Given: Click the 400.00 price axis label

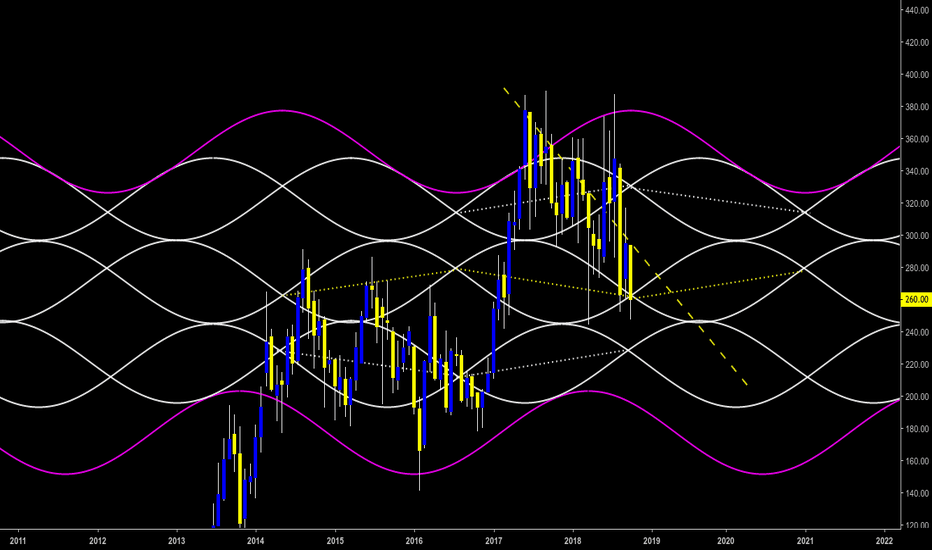Looking at the screenshot, I should pyautogui.click(x=917, y=74).
